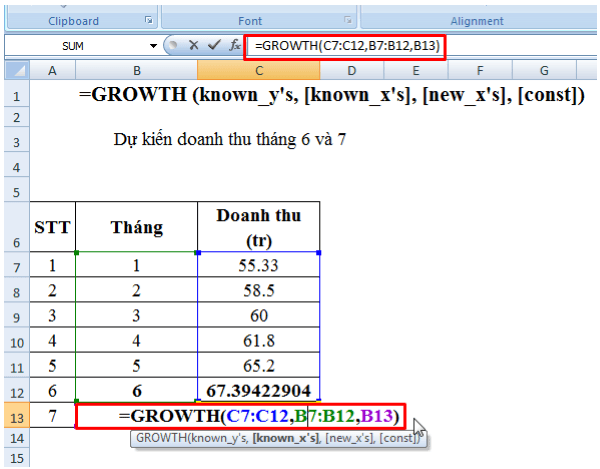600x469 pixels.
Task: Click the Tháng header cell
Action: pyautogui.click(x=137, y=227)
